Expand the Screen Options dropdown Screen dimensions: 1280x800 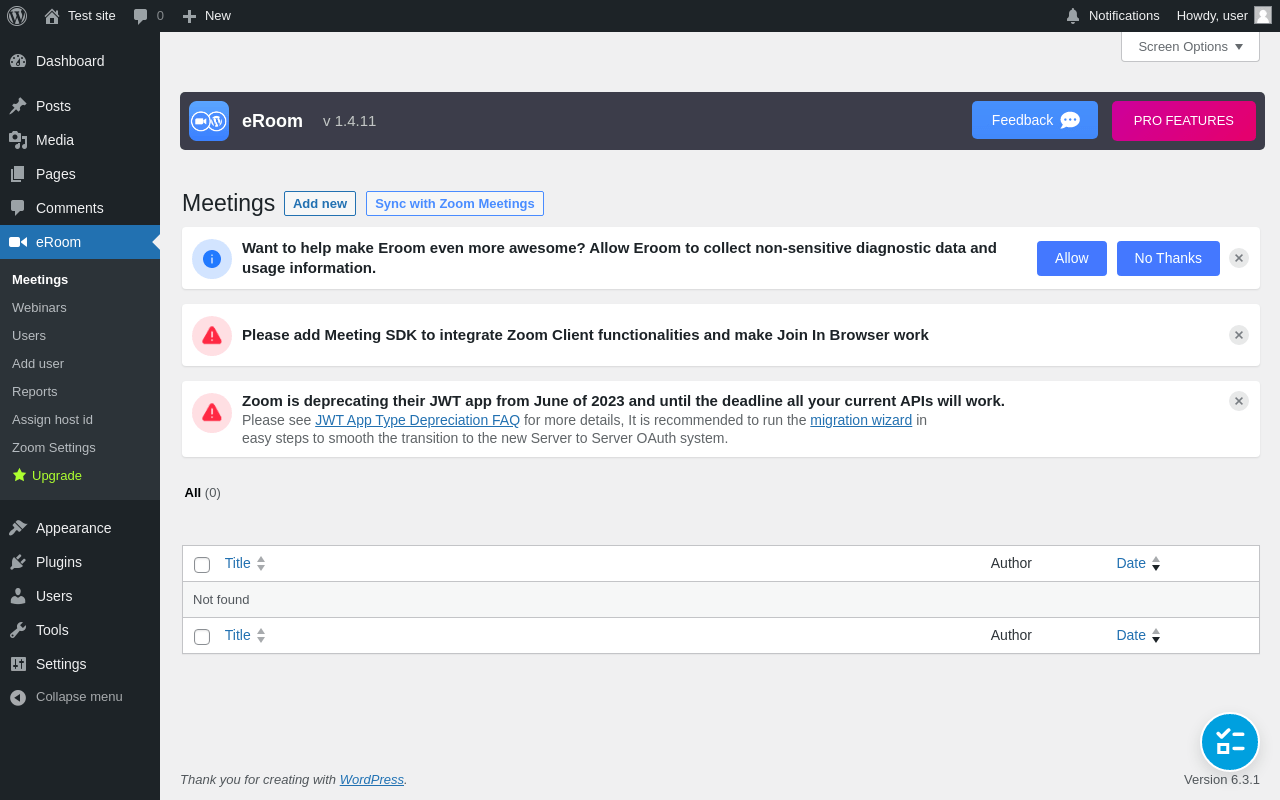point(1190,46)
